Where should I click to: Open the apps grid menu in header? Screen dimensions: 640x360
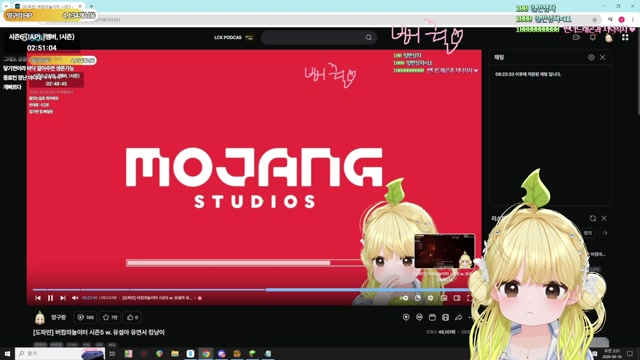click(625, 38)
